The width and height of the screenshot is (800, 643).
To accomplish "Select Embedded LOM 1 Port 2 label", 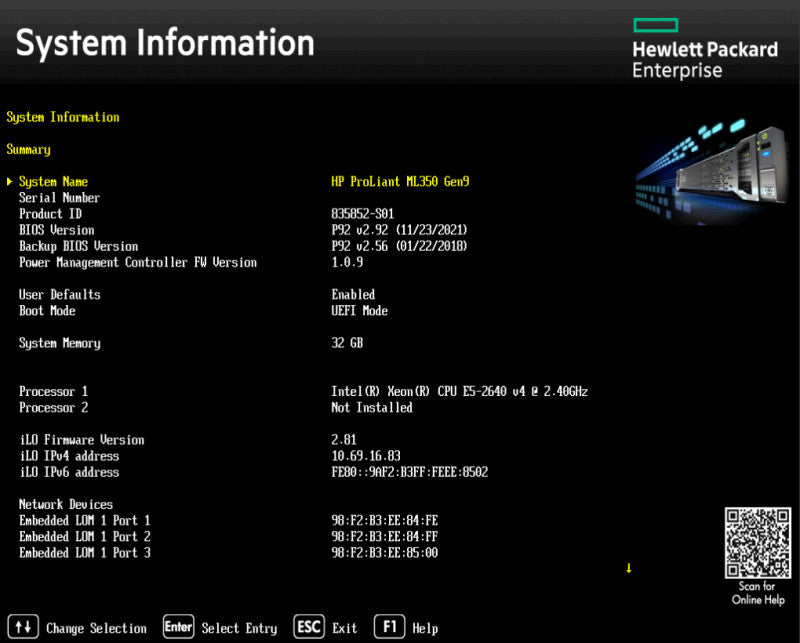I will (x=85, y=537).
